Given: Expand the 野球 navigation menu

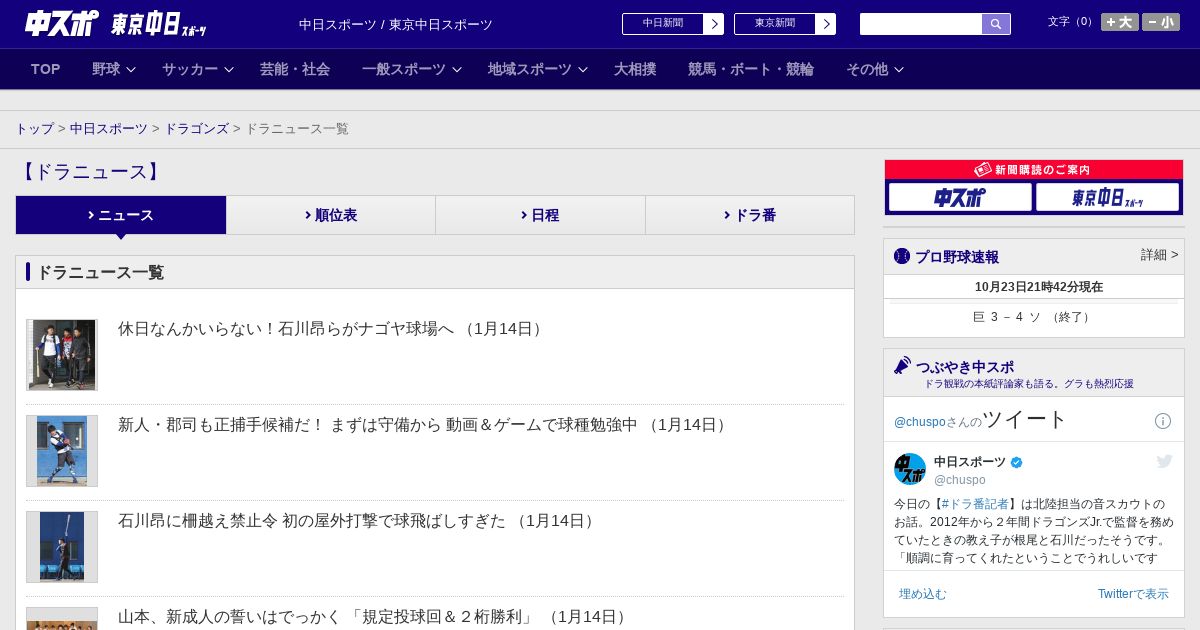Looking at the screenshot, I should (113, 69).
